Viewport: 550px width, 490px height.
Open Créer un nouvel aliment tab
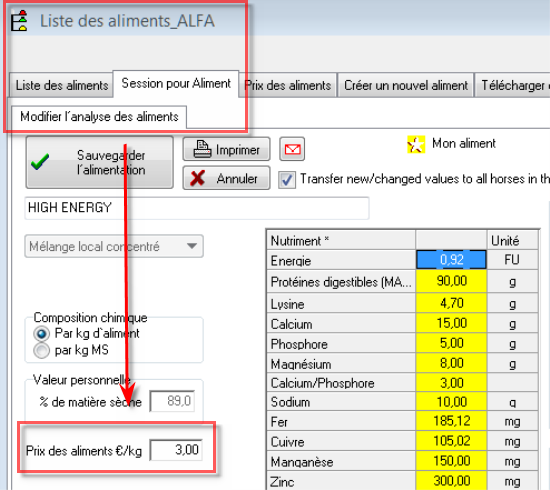[x=405, y=85]
